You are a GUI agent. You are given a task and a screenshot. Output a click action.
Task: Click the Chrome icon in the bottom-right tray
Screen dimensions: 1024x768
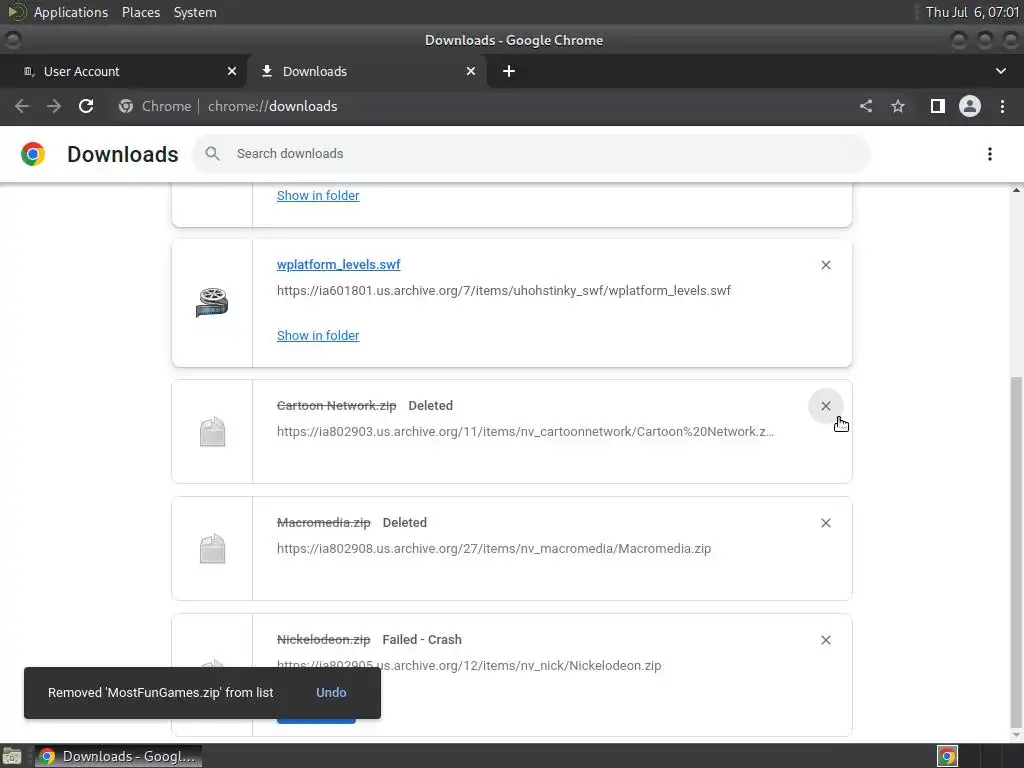[x=948, y=756]
